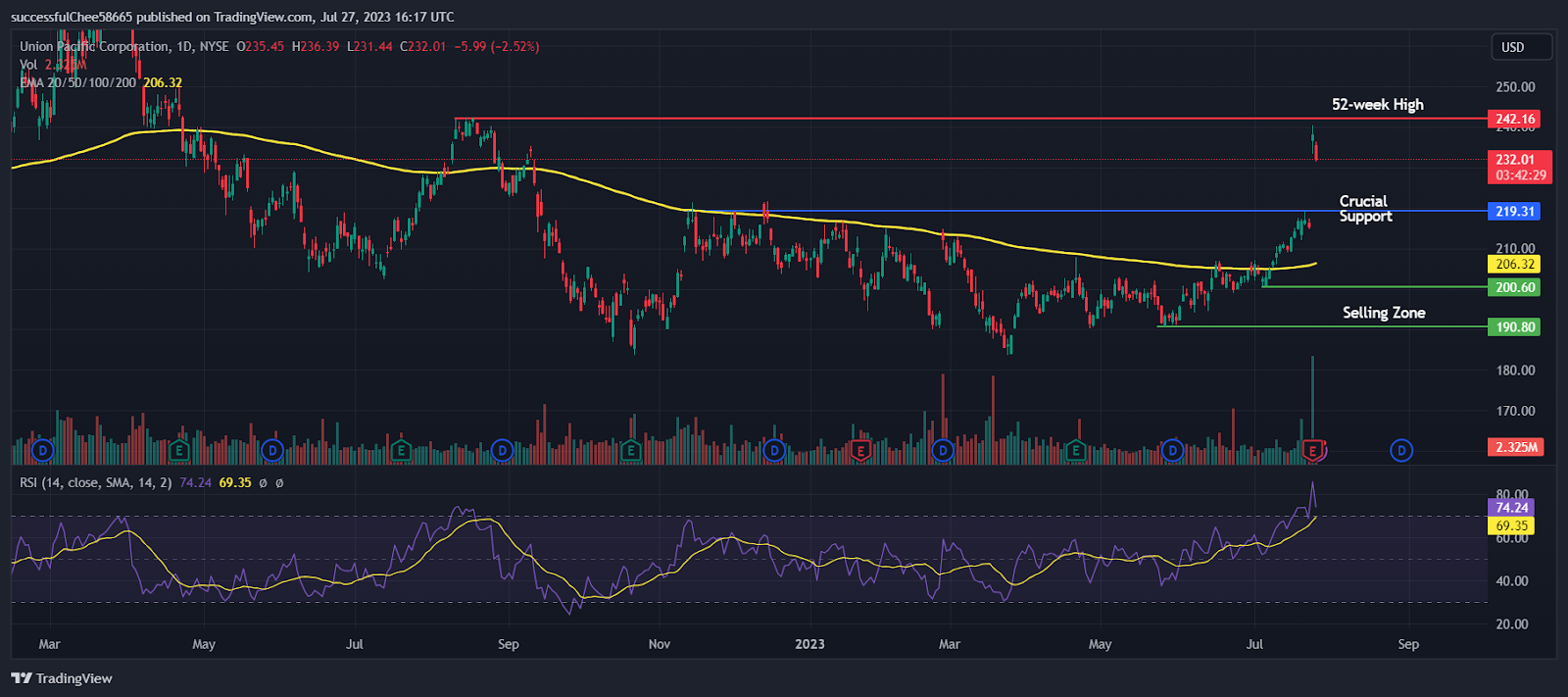The height and width of the screenshot is (697, 1568).
Task: Click the 206.32 yellow EMA price label
Action: (1515, 264)
